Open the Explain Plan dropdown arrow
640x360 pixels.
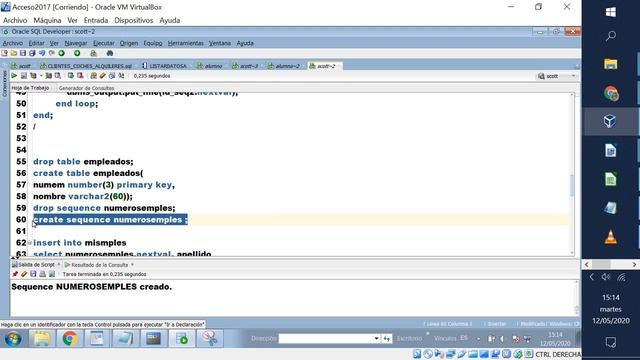(x=41, y=76)
